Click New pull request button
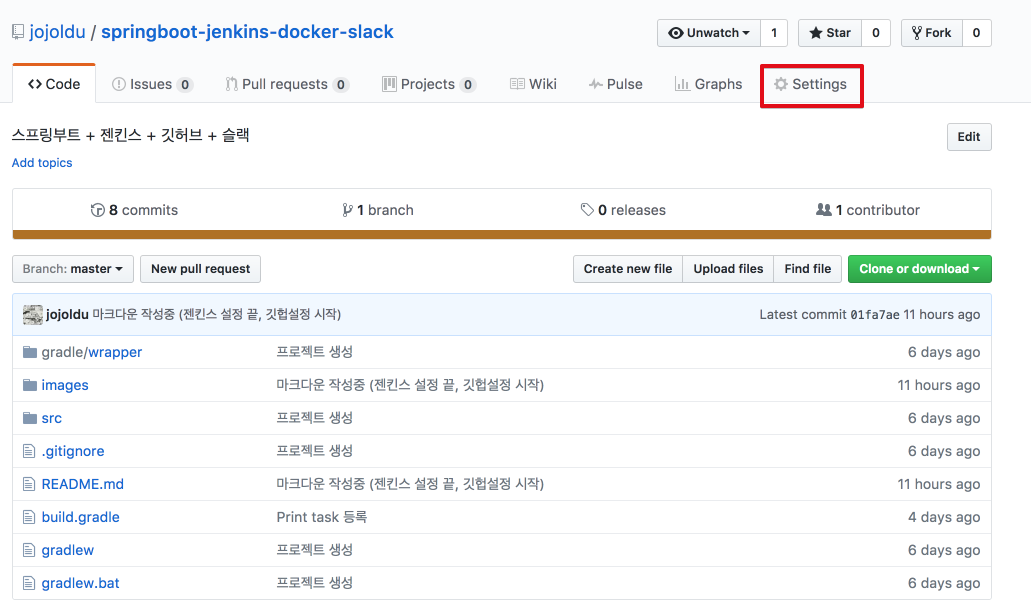The width and height of the screenshot is (1031, 608). 201,269
